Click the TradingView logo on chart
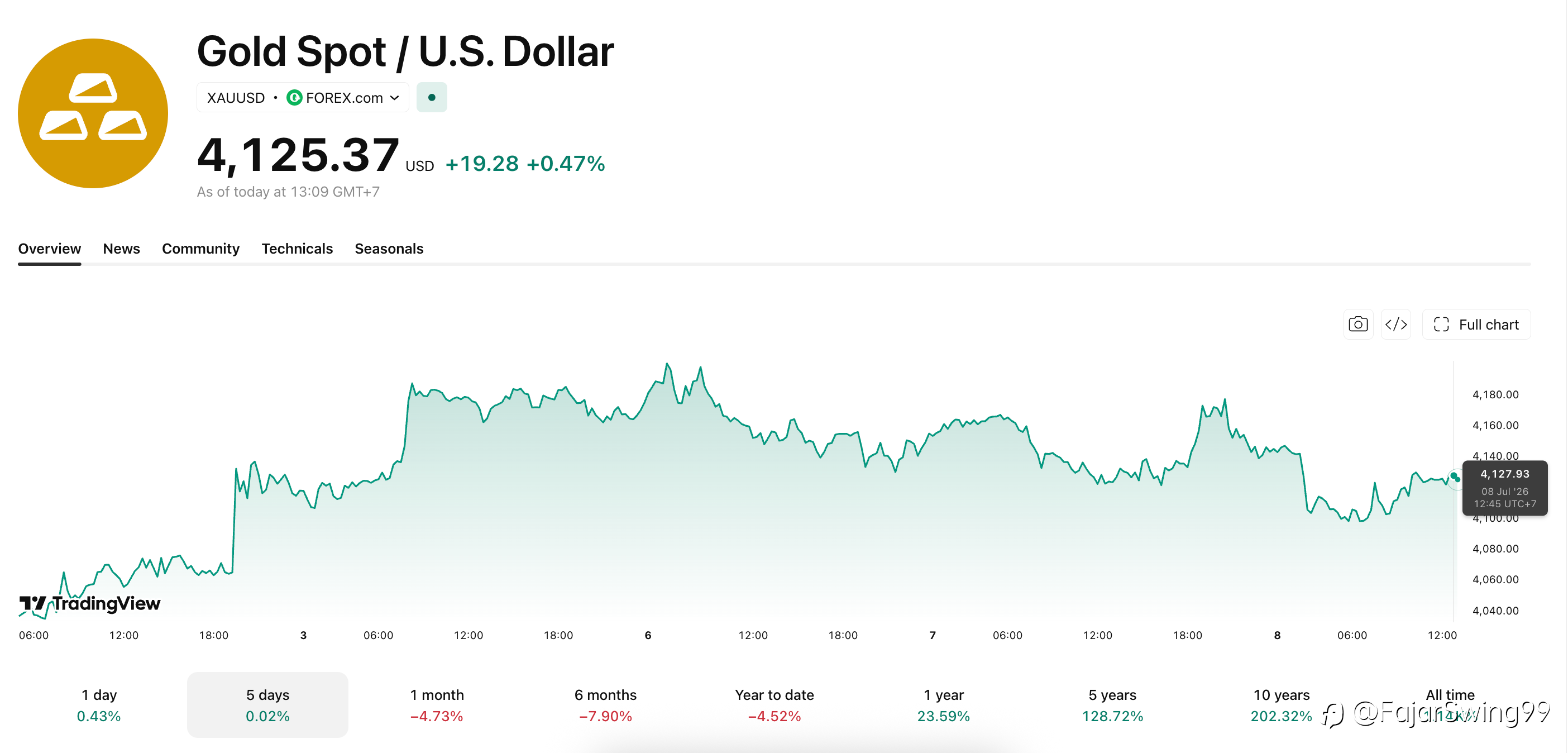 pyautogui.click(x=89, y=603)
